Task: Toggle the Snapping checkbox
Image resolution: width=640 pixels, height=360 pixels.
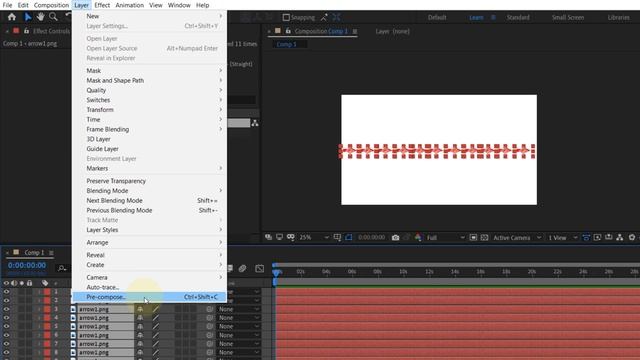Action: tap(286, 18)
